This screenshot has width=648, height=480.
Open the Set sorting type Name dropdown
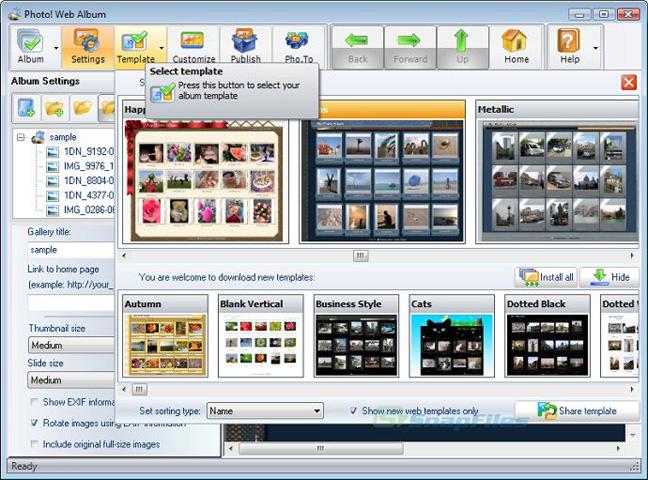click(265, 411)
